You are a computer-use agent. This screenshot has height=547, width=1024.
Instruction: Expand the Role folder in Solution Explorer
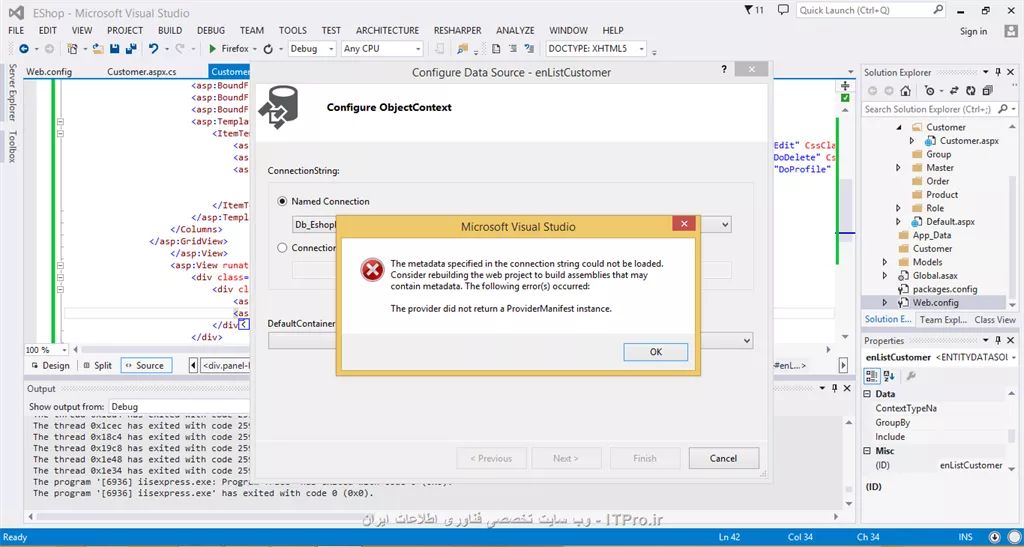(x=899, y=208)
